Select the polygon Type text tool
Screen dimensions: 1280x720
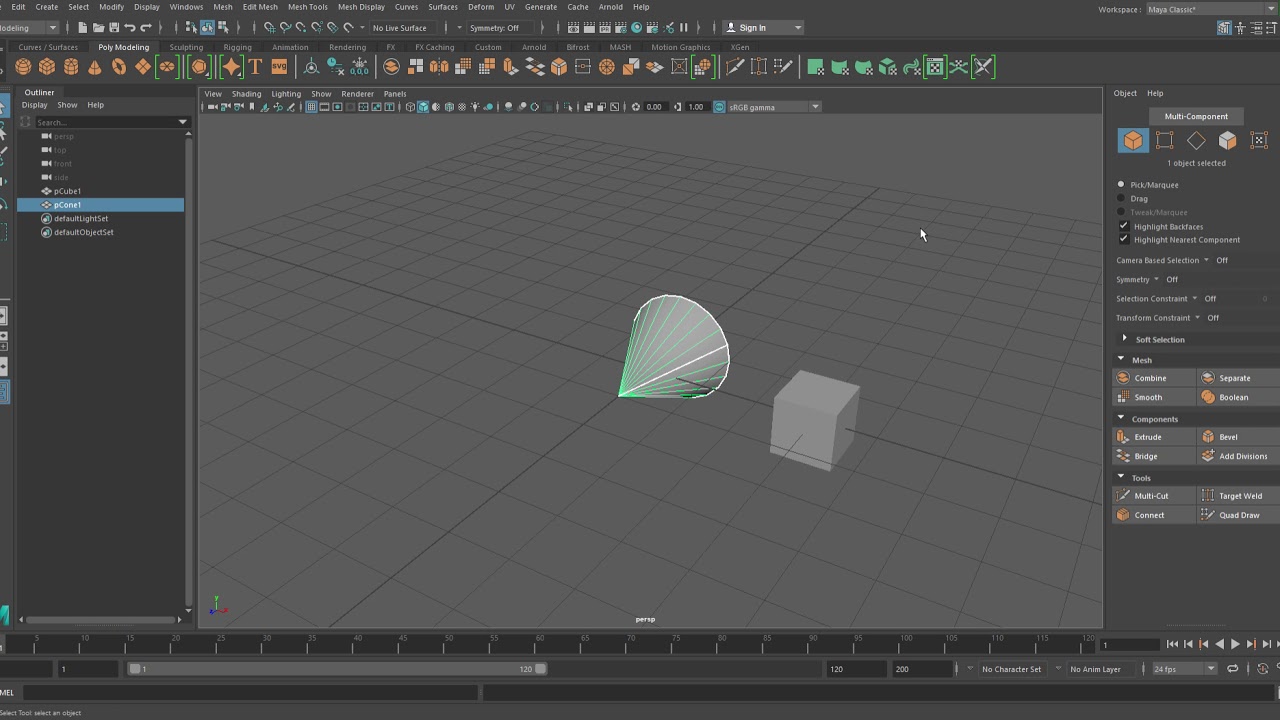coord(255,67)
